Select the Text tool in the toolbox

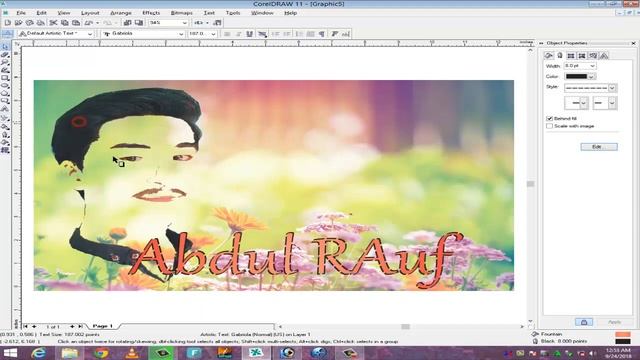point(5,109)
